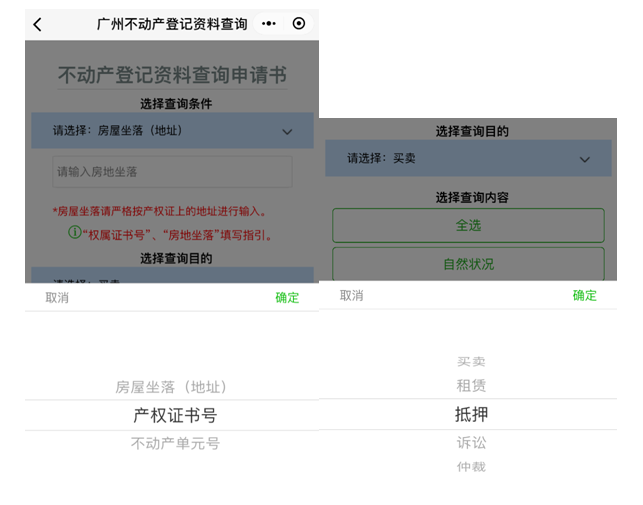
Task: Click the green info icon beside 填写指引
Action: (x=74, y=233)
